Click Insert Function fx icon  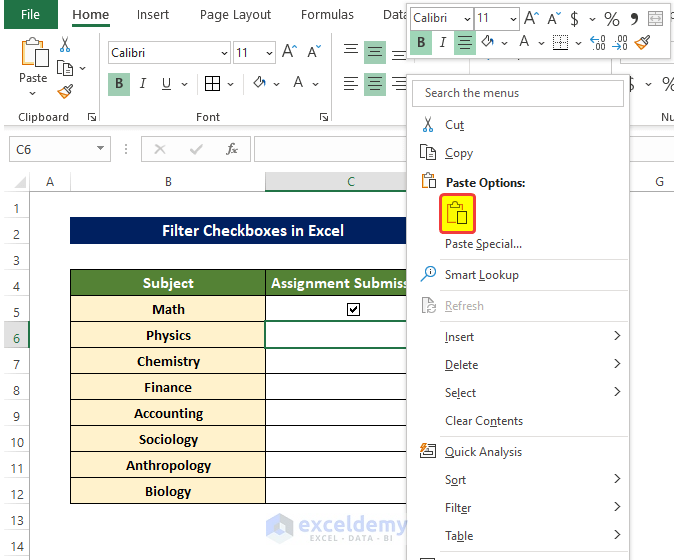point(231,149)
